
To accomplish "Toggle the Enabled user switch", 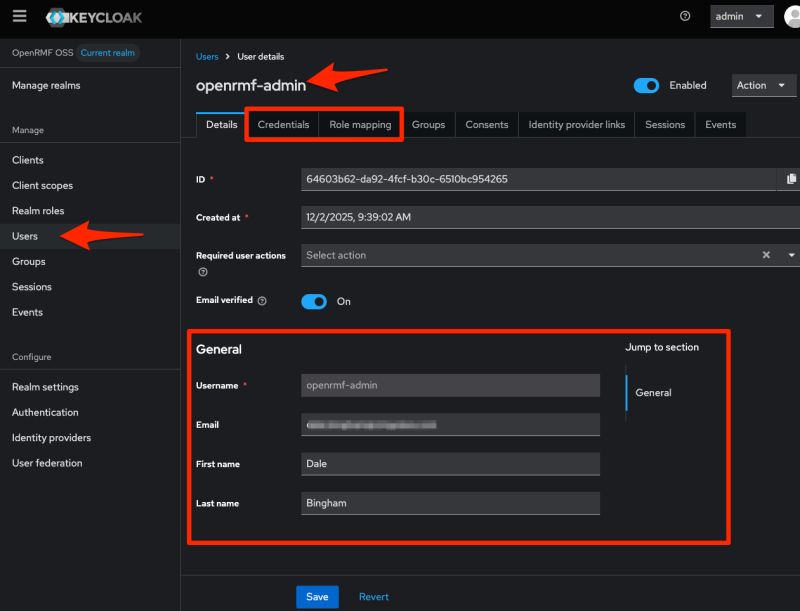I will pyautogui.click(x=646, y=86).
